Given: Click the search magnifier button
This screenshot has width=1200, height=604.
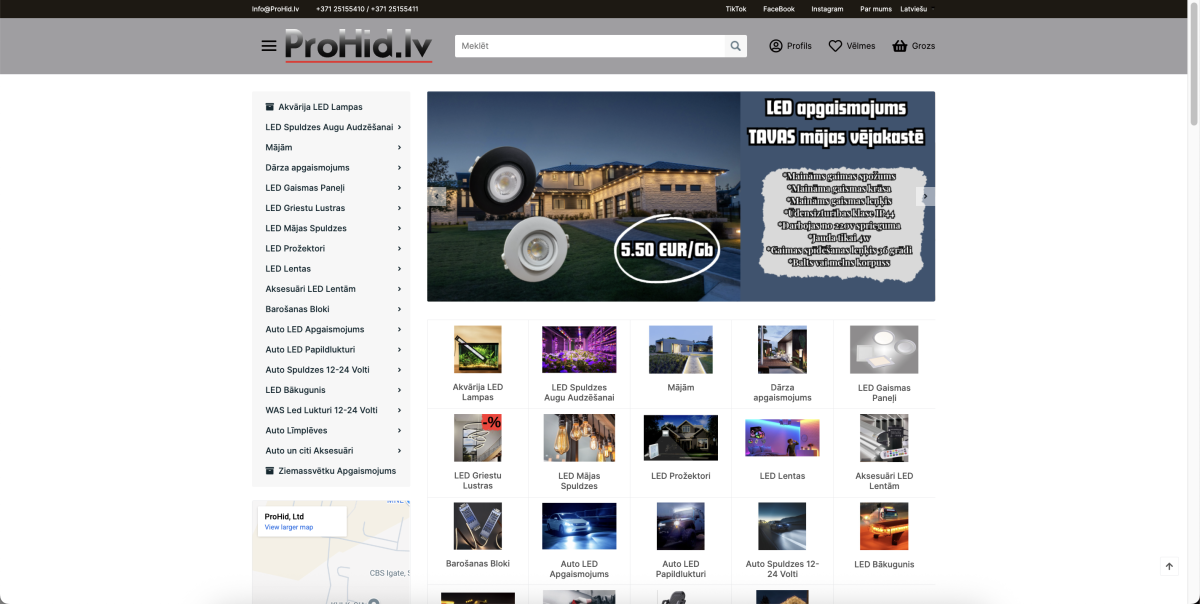Looking at the screenshot, I should [x=736, y=46].
